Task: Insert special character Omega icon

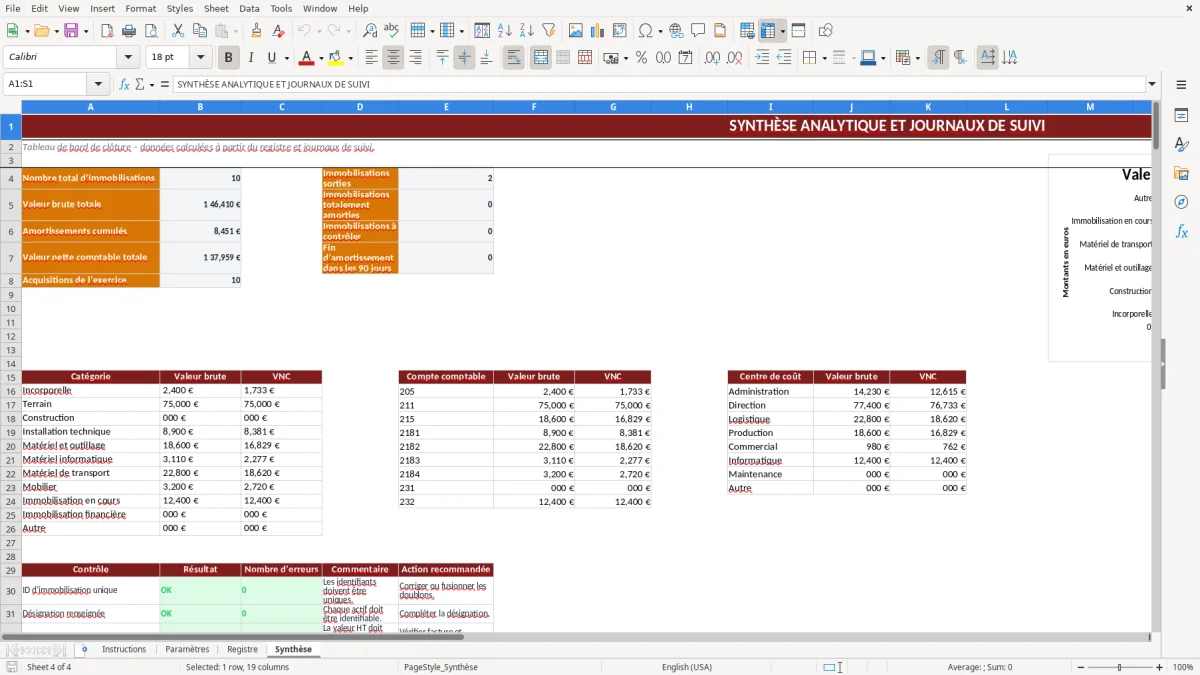Action: point(645,31)
